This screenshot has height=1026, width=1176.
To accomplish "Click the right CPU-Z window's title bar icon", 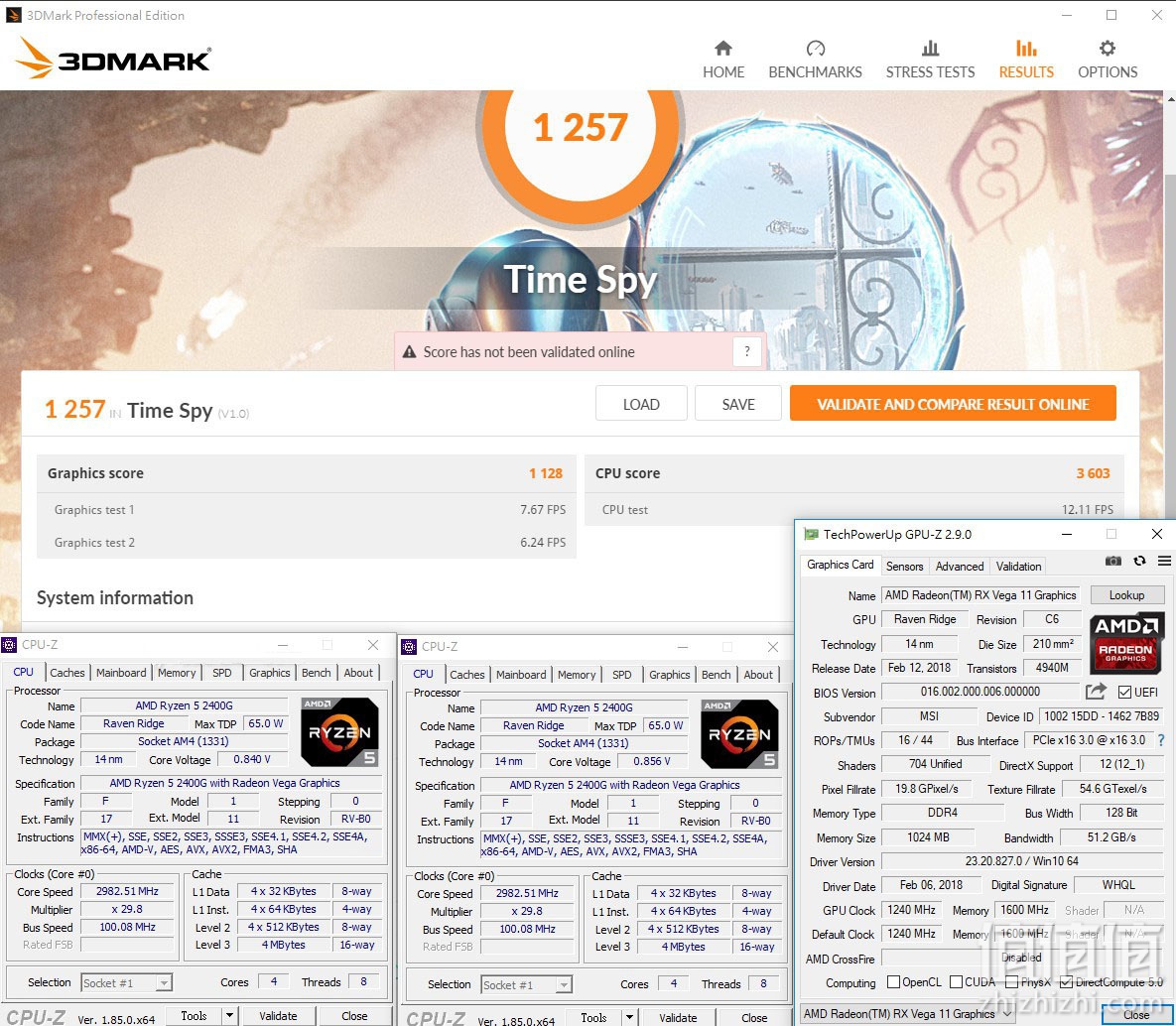I will 409,647.
